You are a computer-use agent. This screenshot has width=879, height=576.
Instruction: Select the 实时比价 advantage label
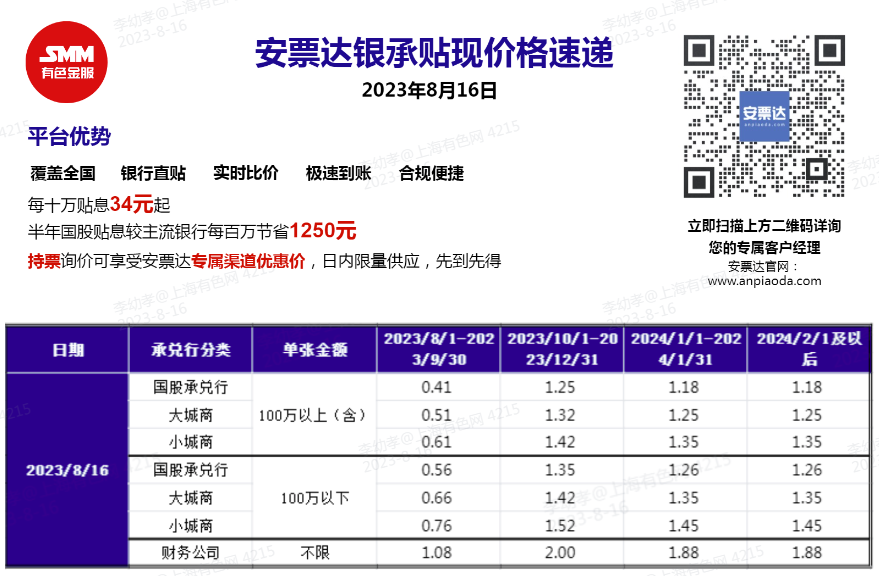246,173
